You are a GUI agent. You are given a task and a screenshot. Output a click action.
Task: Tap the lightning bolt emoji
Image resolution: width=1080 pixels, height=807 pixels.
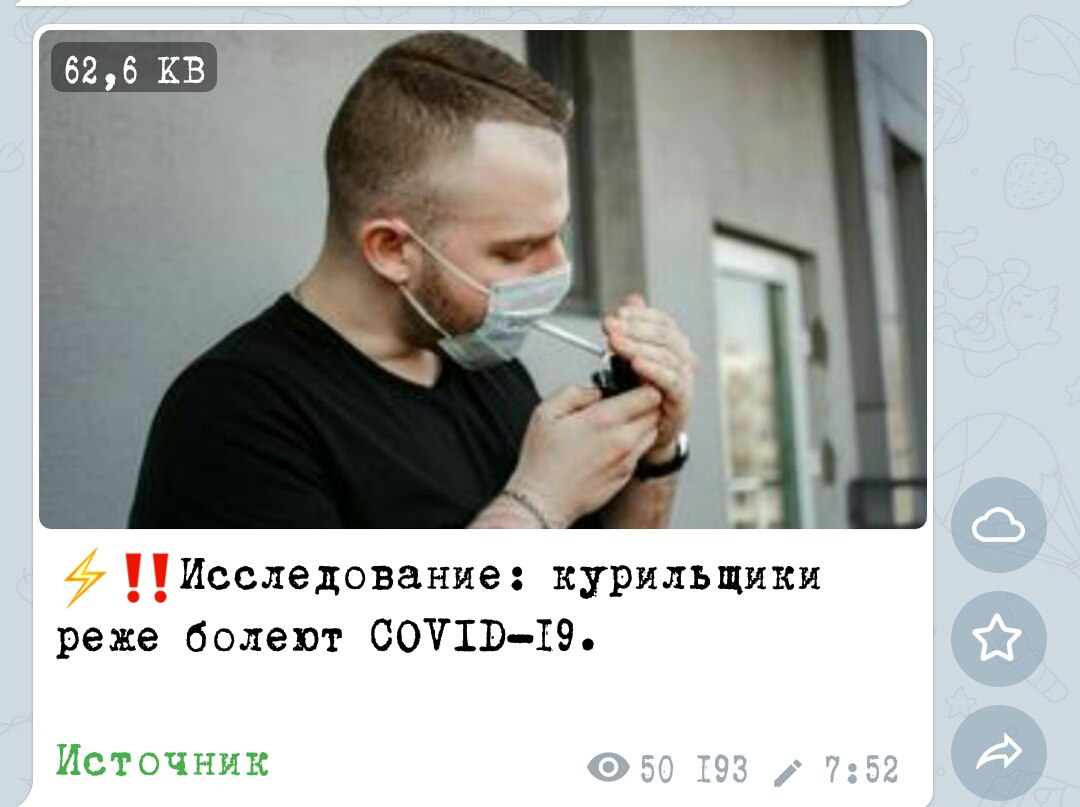tap(84, 577)
